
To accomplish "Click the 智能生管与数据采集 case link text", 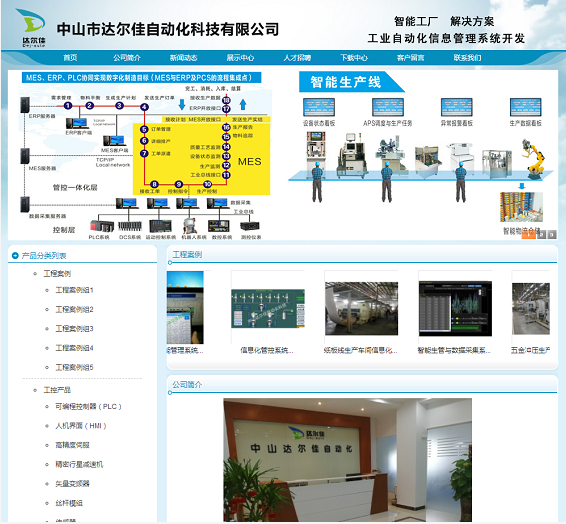I will [x=454, y=350].
